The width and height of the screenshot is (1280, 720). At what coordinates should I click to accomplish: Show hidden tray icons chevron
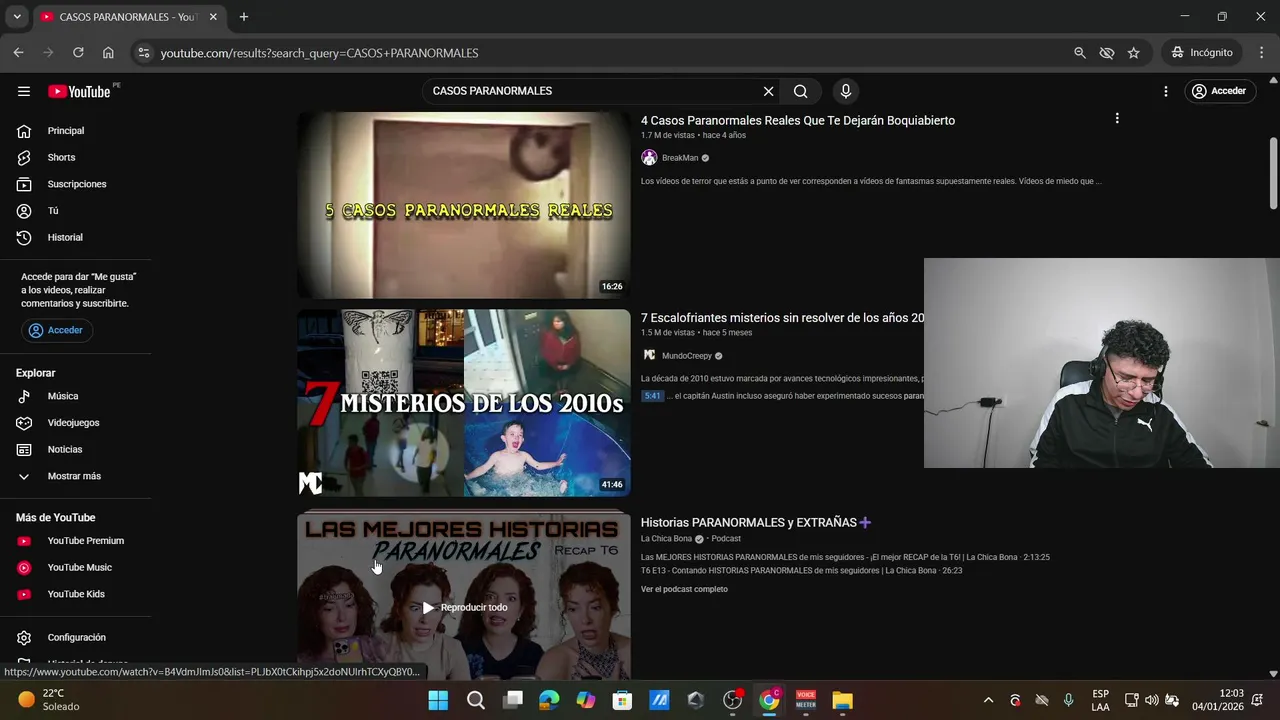988,700
